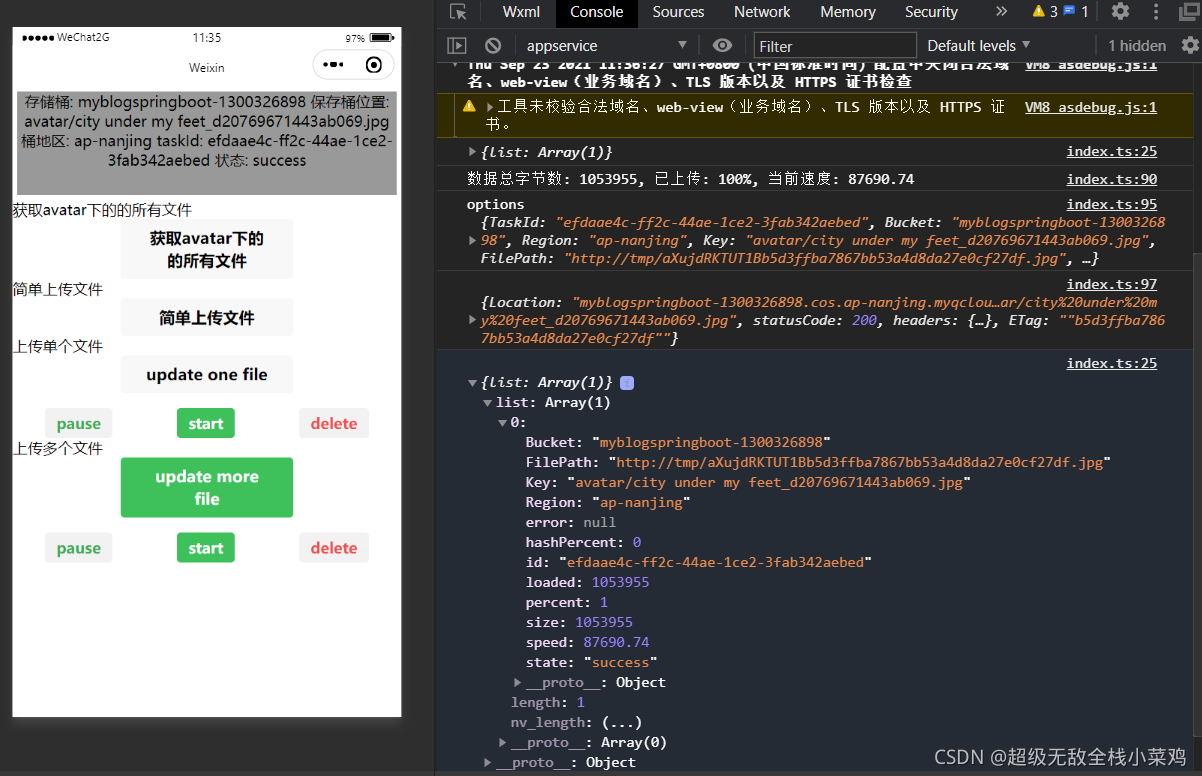Click the id: "efdaae4c-ff2c-44ae-1ce2-3fab342aebed" property

(698, 562)
